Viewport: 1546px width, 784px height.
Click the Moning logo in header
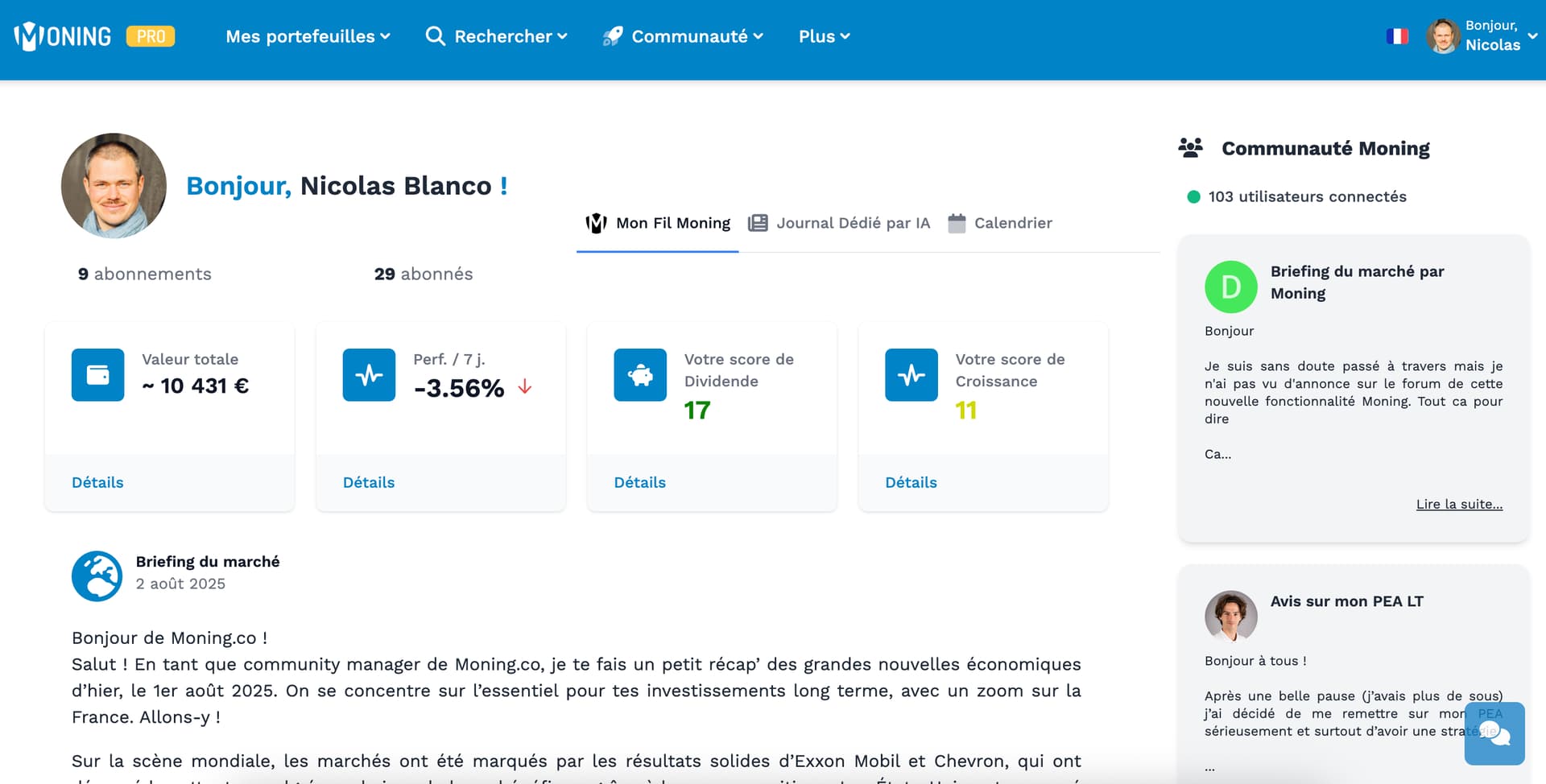63,36
